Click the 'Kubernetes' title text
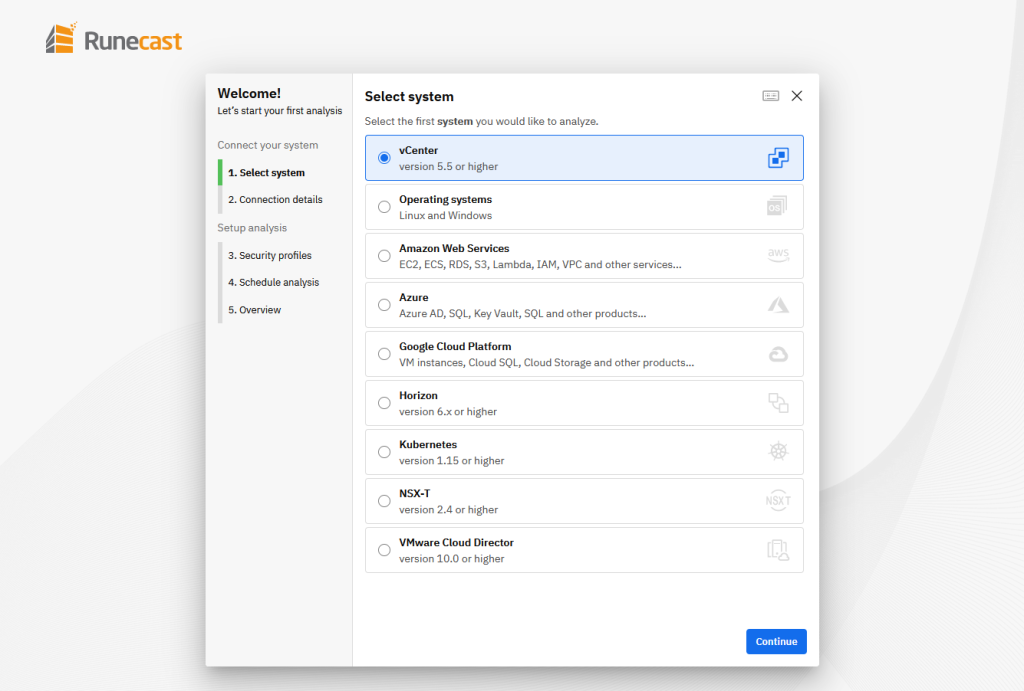The image size is (1024, 691). (428, 444)
